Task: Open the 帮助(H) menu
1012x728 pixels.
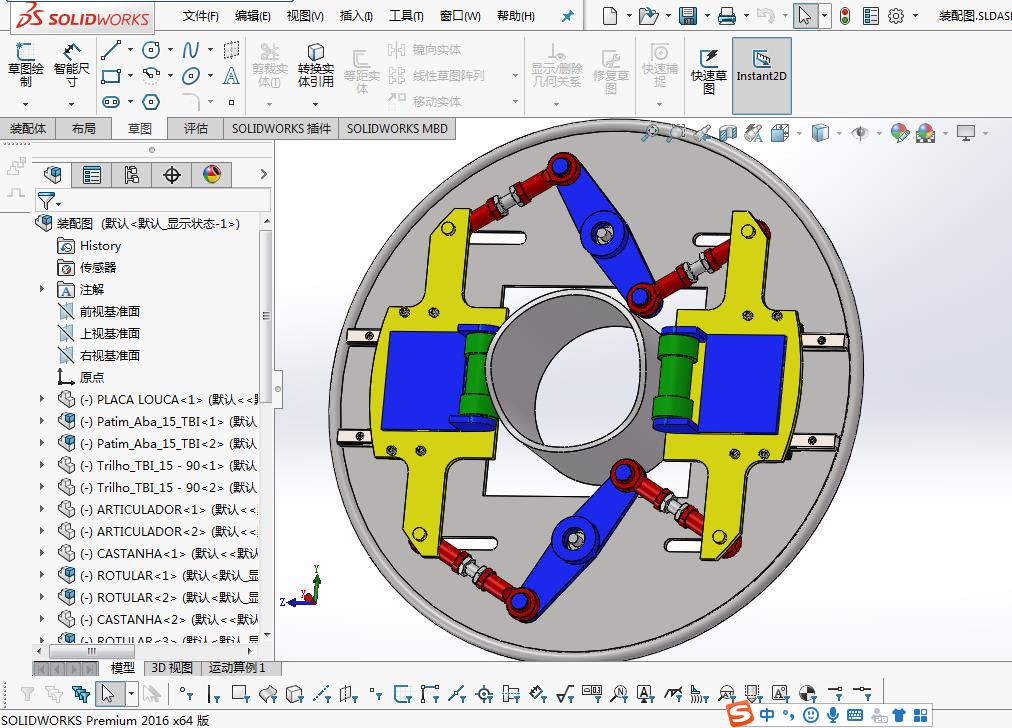Action: [x=516, y=15]
